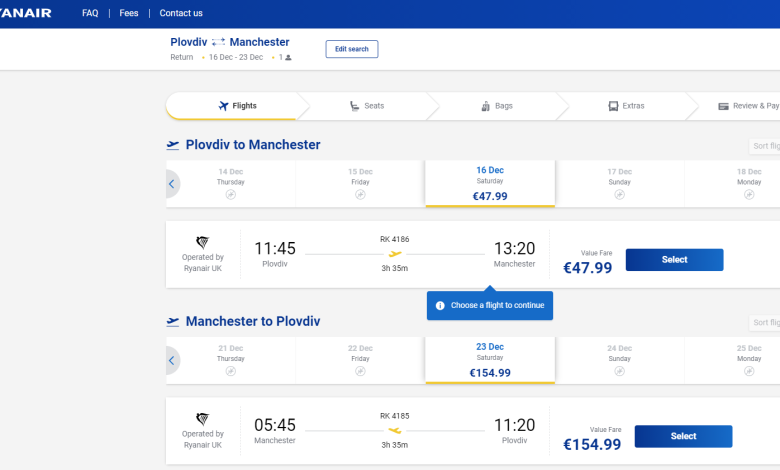Click the route swap arrows icon
The width and height of the screenshot is (780, 470).
pyautogui.click(x=218, y=42)
